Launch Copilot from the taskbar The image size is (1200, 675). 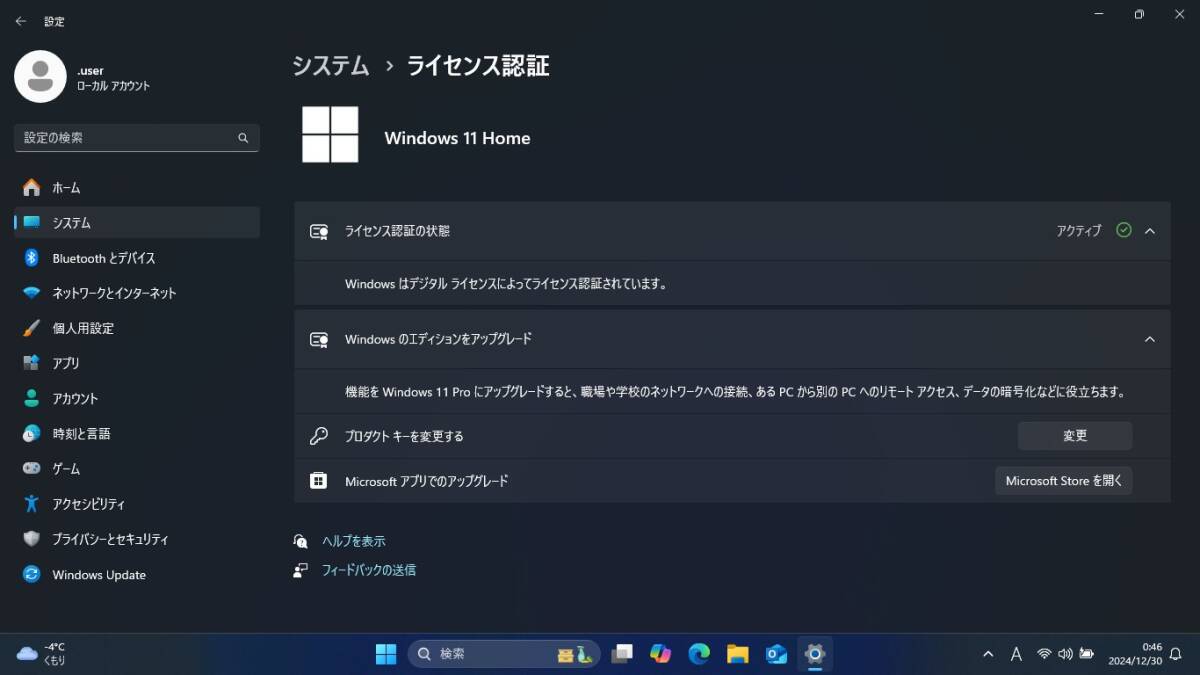[x=660, y=654]
